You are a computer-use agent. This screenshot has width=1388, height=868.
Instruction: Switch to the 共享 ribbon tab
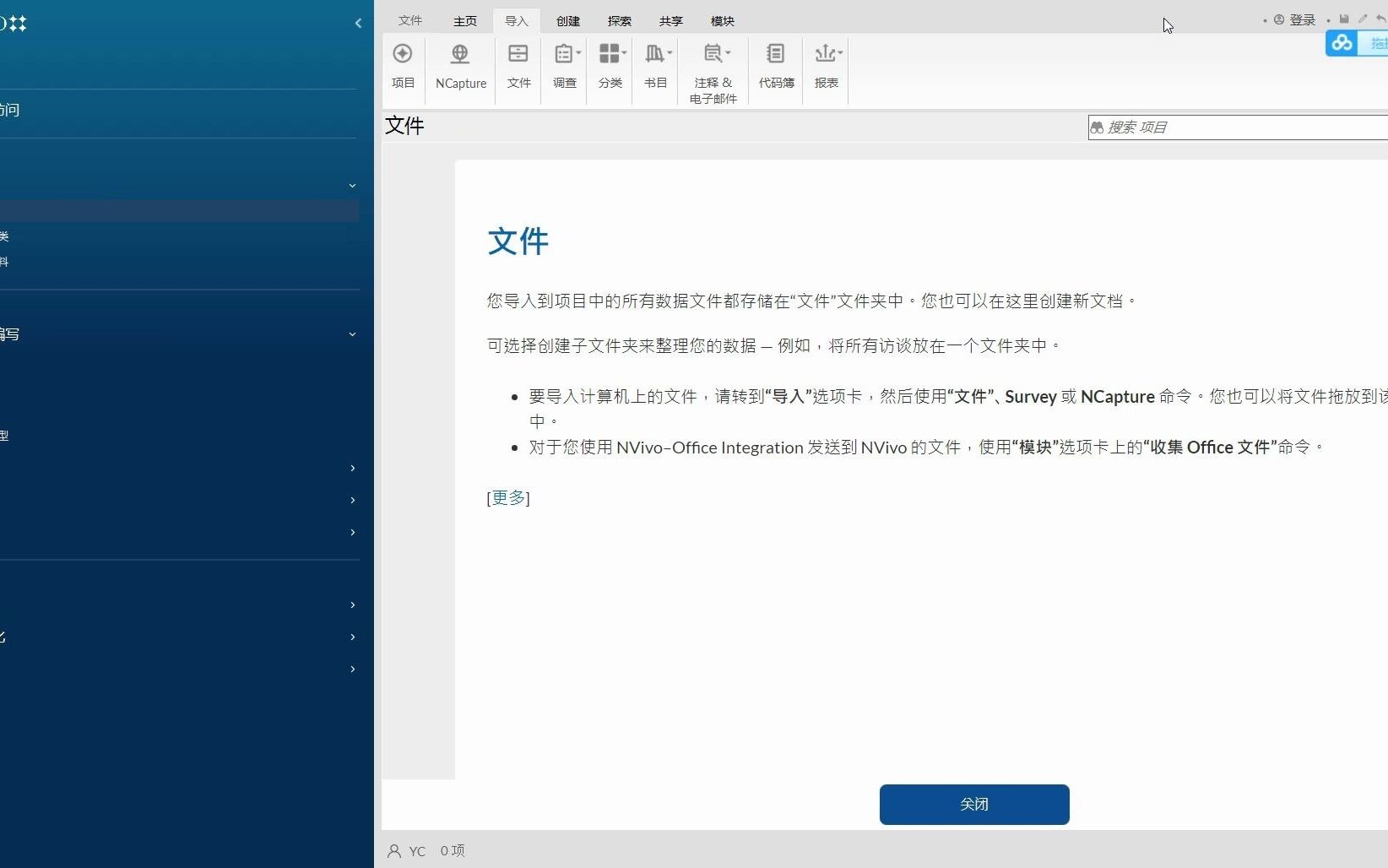671,20
